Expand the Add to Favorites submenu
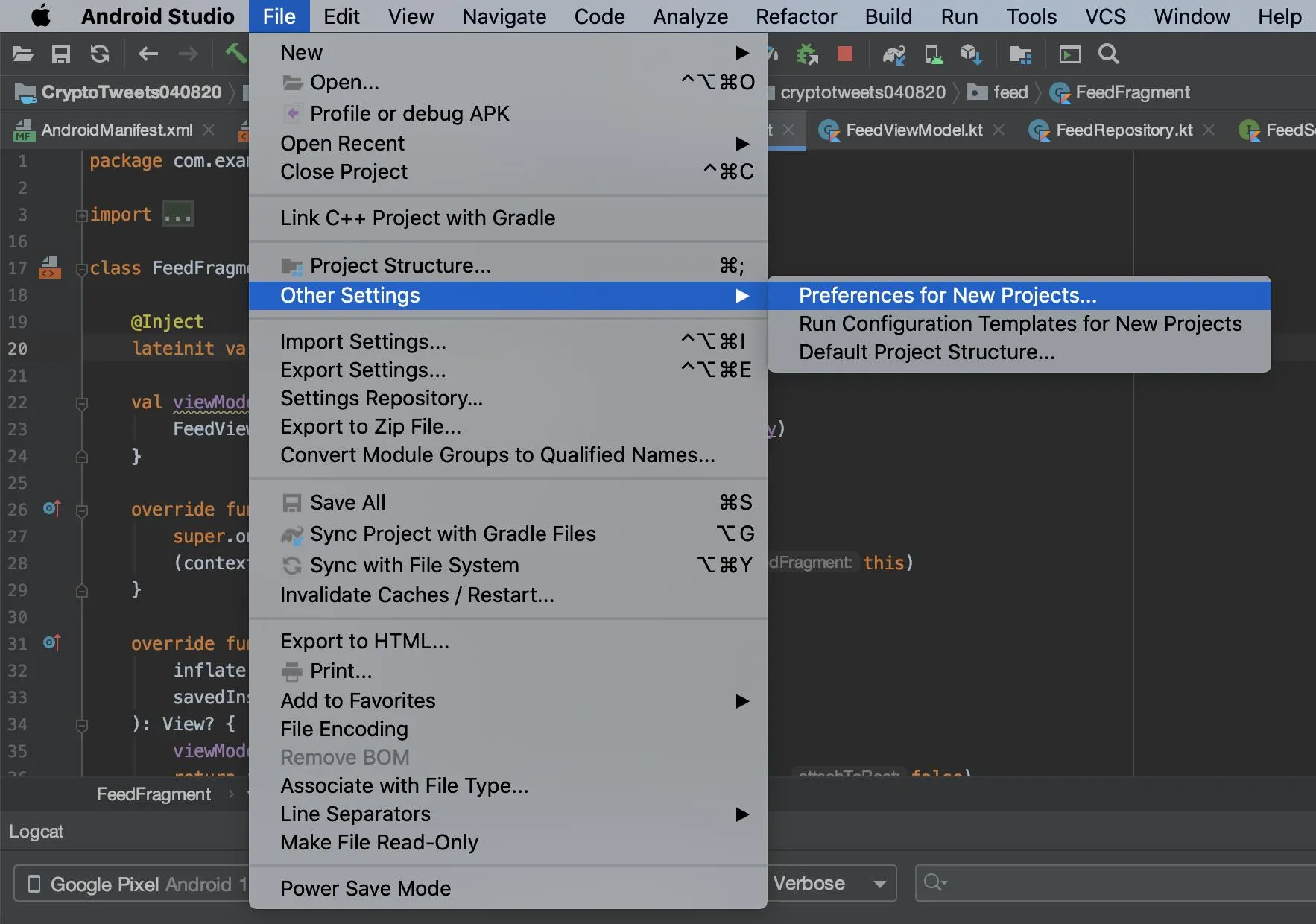This screenshot has width=1316, height=924. (x=508, y=700)
